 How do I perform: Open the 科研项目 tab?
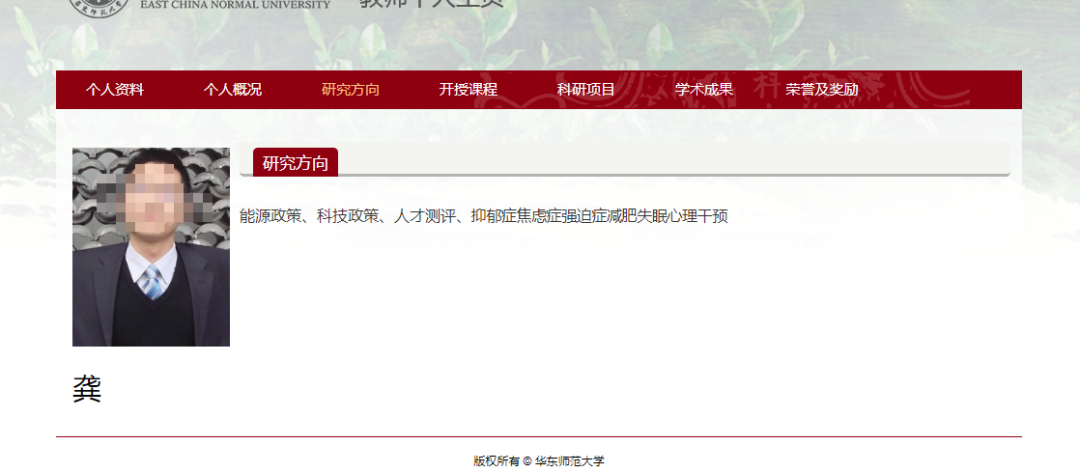tap(586, 90)
